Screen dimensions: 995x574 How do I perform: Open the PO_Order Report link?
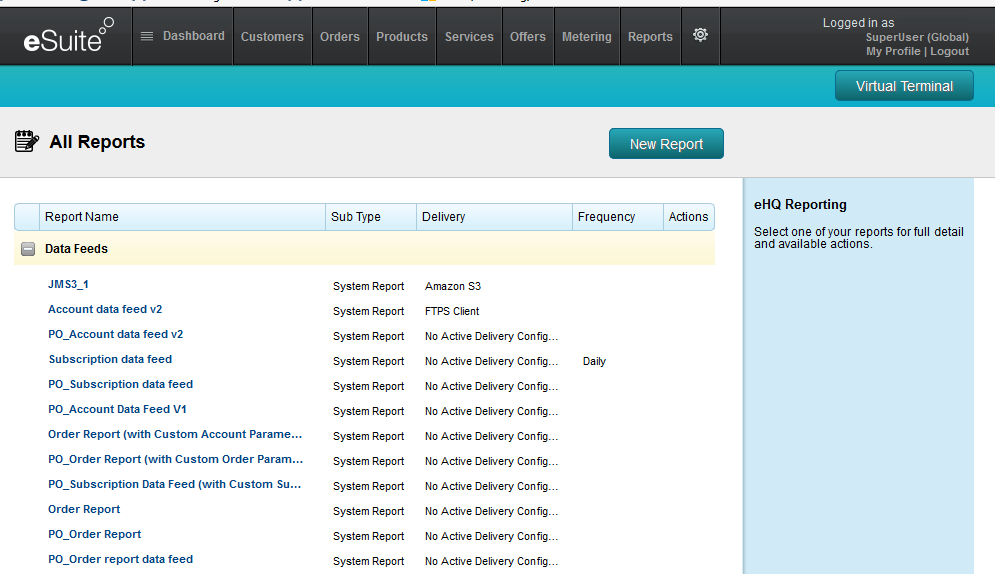(95, 535)
